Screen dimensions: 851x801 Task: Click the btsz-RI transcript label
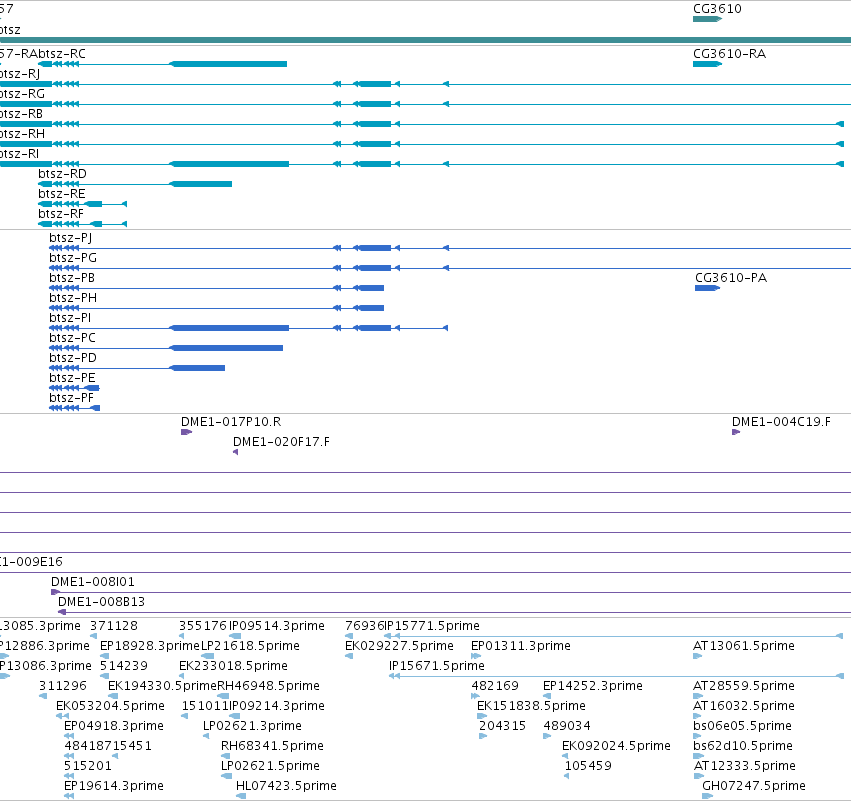click(20, 154)
